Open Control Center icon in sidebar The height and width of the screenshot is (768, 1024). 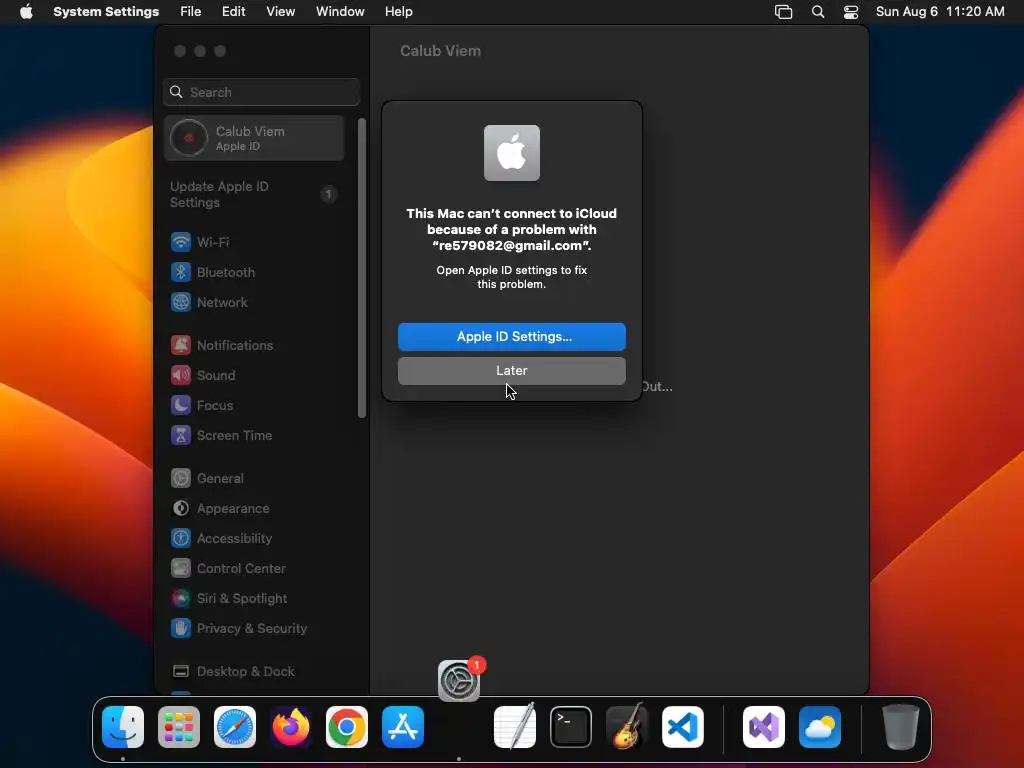coord(181,568)
